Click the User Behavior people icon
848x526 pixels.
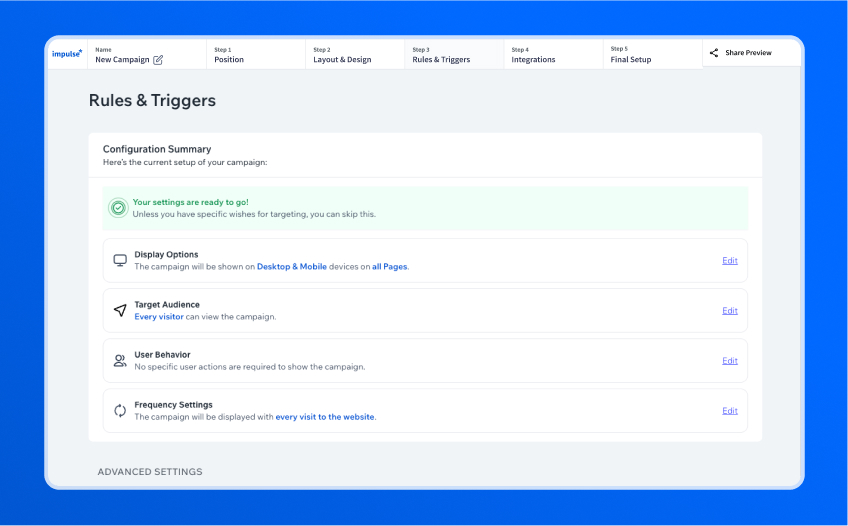(120, 361)
